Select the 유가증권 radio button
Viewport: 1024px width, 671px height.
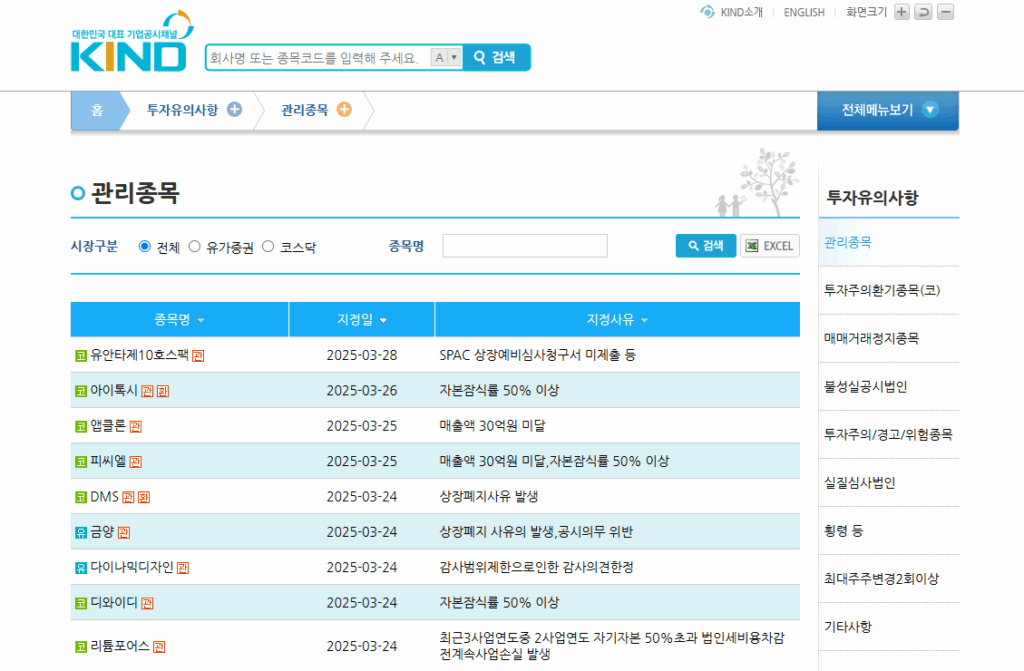195,246
